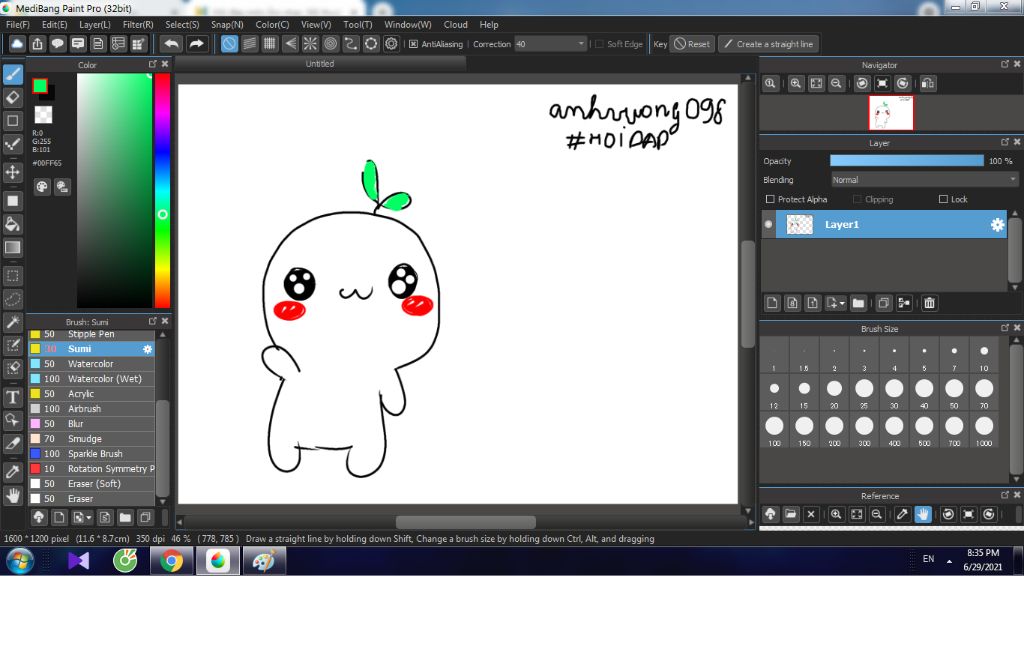
Task: Zoom in using the Navigator panel
Action: coord(795,84)
